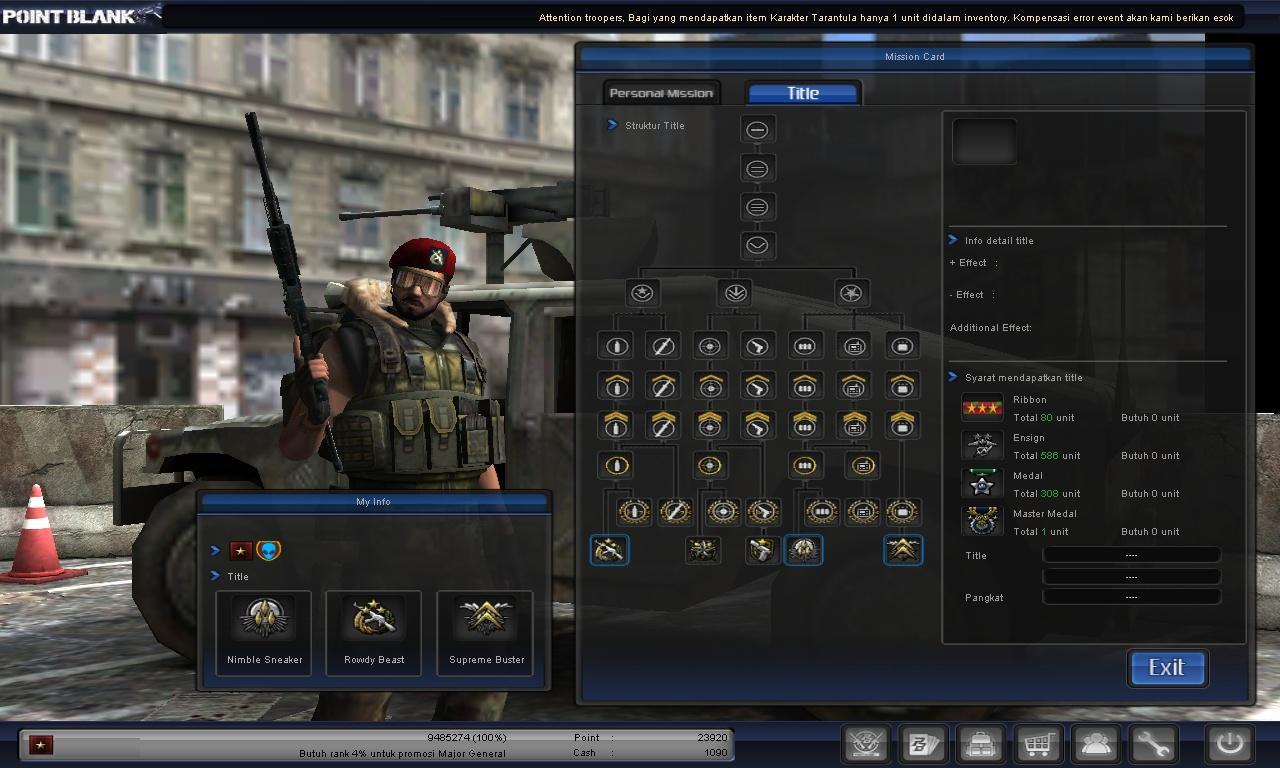Click the Ensign Total 586 unit text
Screen dimensions: 1280x768
pyautogui.click(x=1047, y=456)
